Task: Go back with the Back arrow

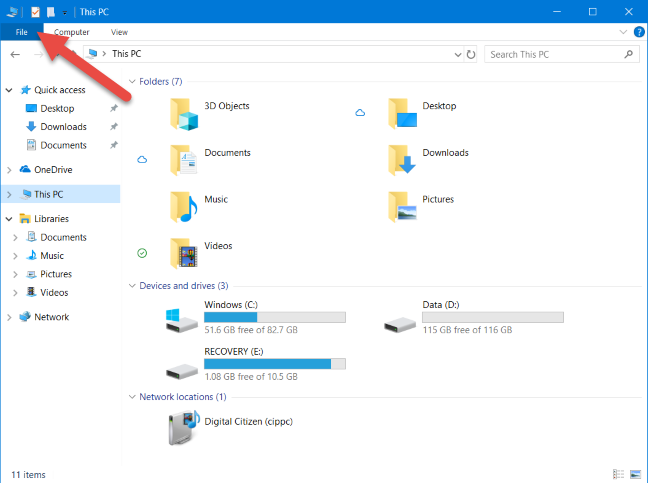Action: click(15, 55)
